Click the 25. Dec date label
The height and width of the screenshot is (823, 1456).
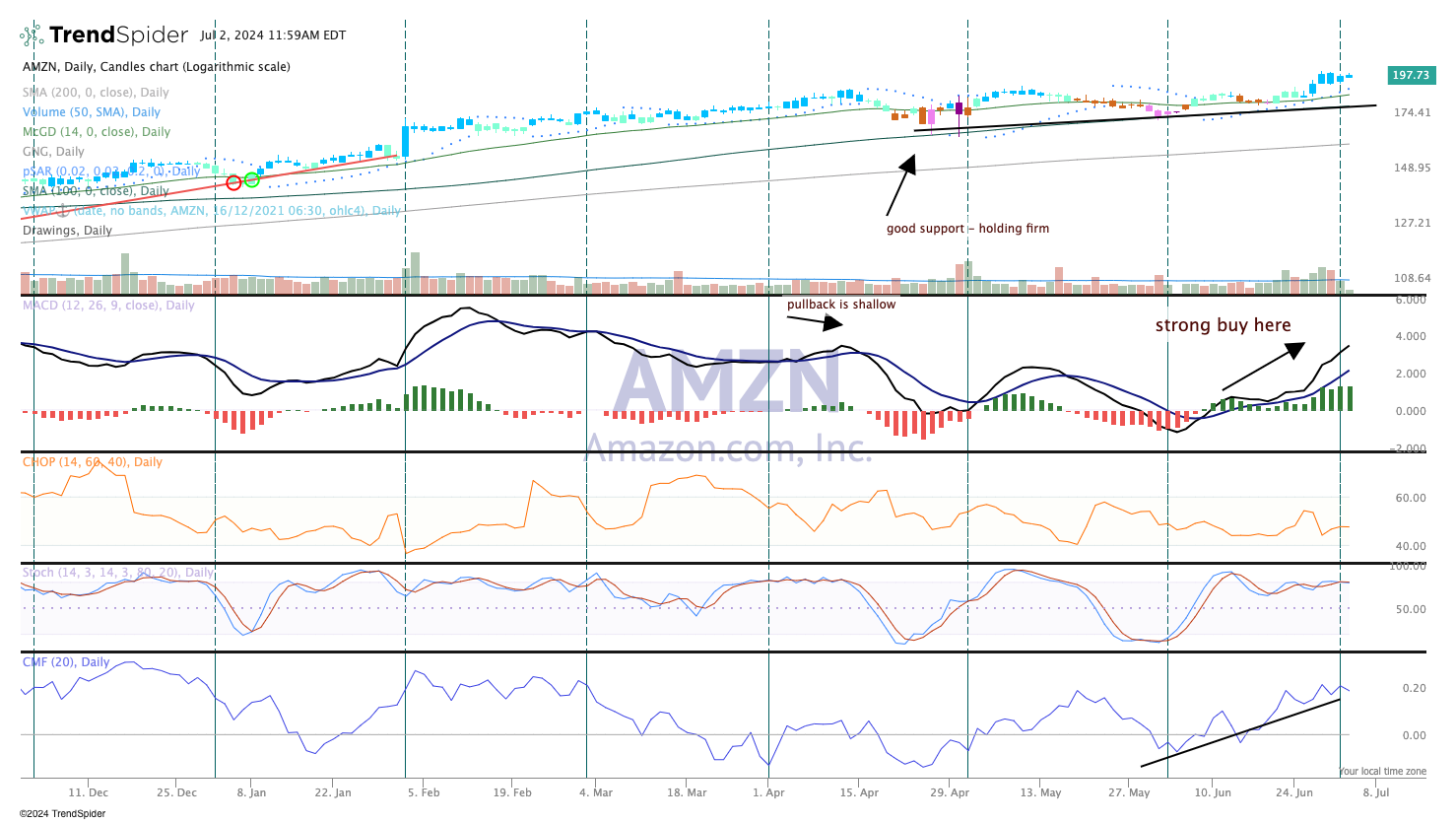click(176, 792)
